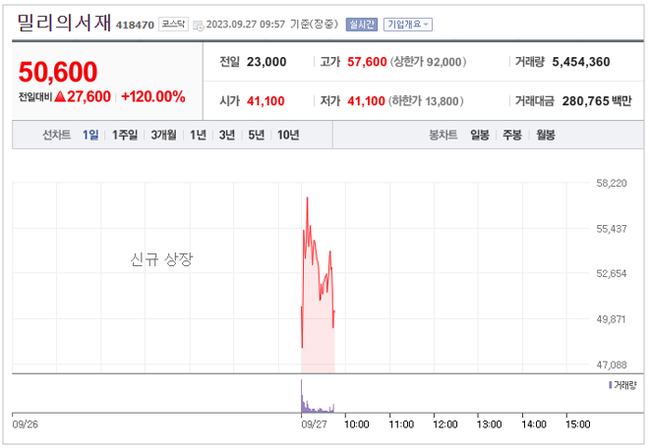Viewport: 650px width, 448px height.
Task: Click the 10:00 time axis label
Action: tap(357, 424)
